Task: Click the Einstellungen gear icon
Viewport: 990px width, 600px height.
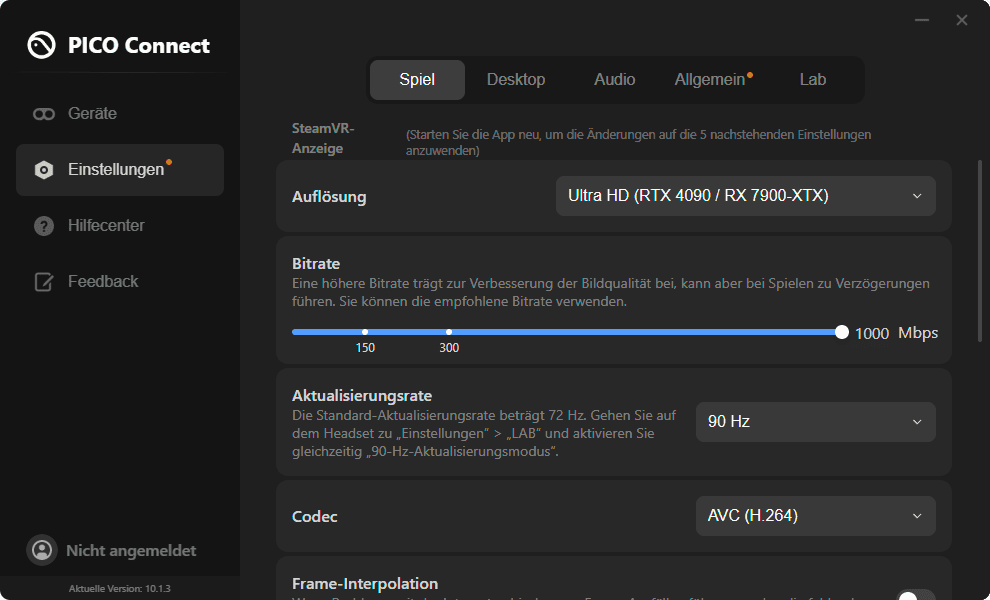Action: (x=44, y=170)
